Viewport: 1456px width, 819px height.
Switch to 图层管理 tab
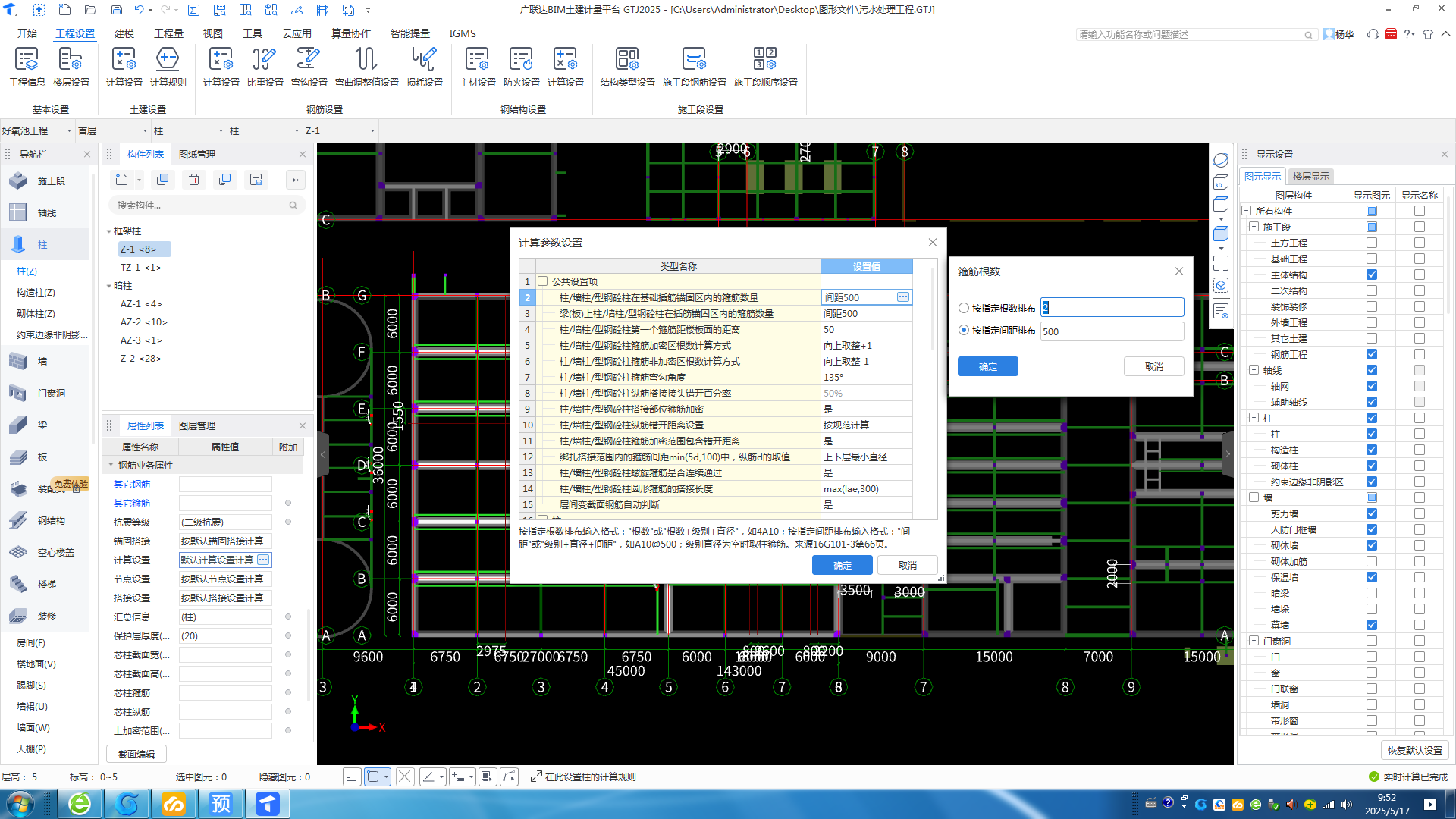197,425
